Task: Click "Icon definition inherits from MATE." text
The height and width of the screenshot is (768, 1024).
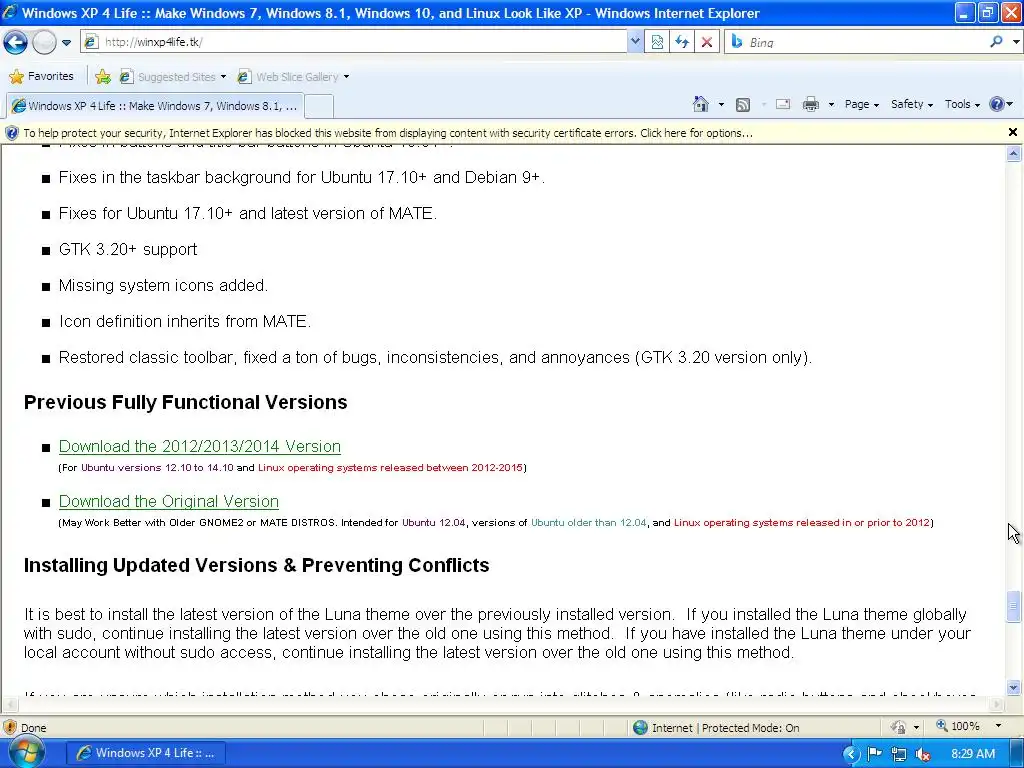Action: (x=185, y=321)
